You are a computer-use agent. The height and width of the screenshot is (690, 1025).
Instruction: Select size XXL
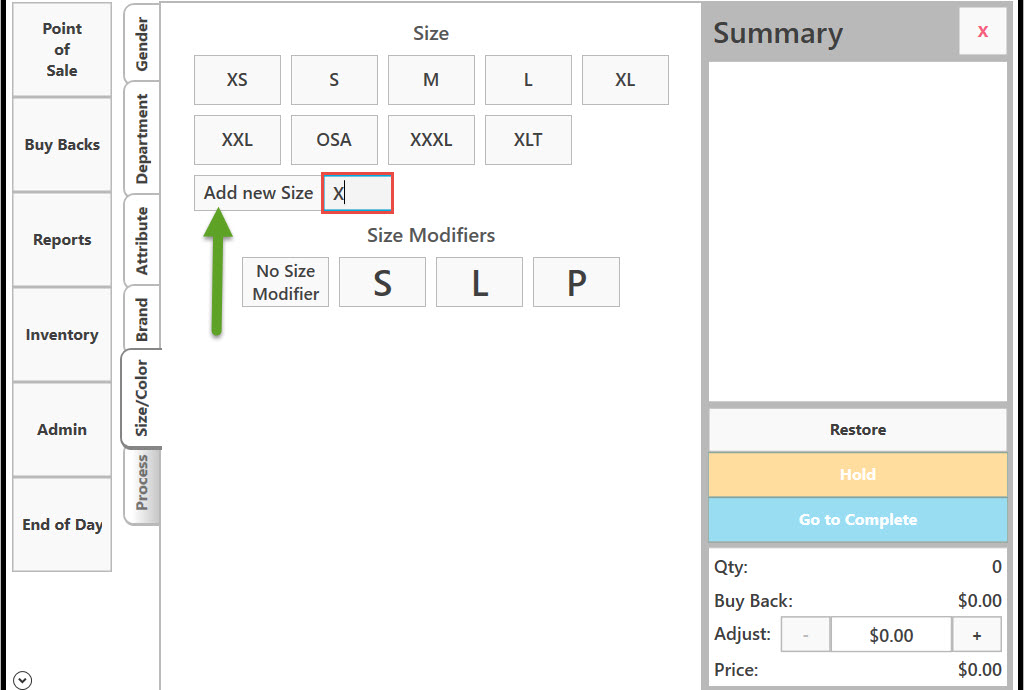point(237,140)
